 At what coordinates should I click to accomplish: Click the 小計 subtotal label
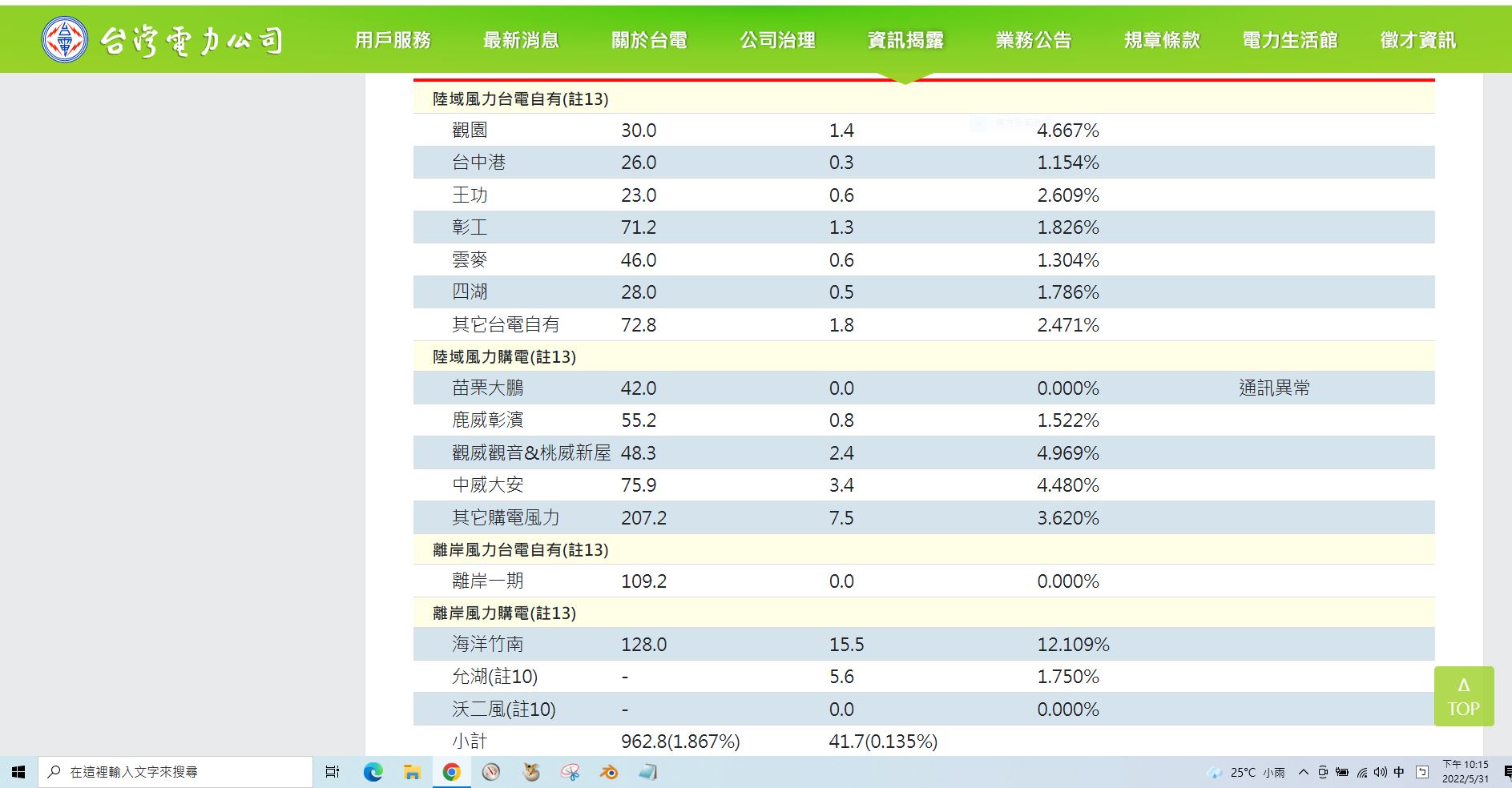point(470,742)
